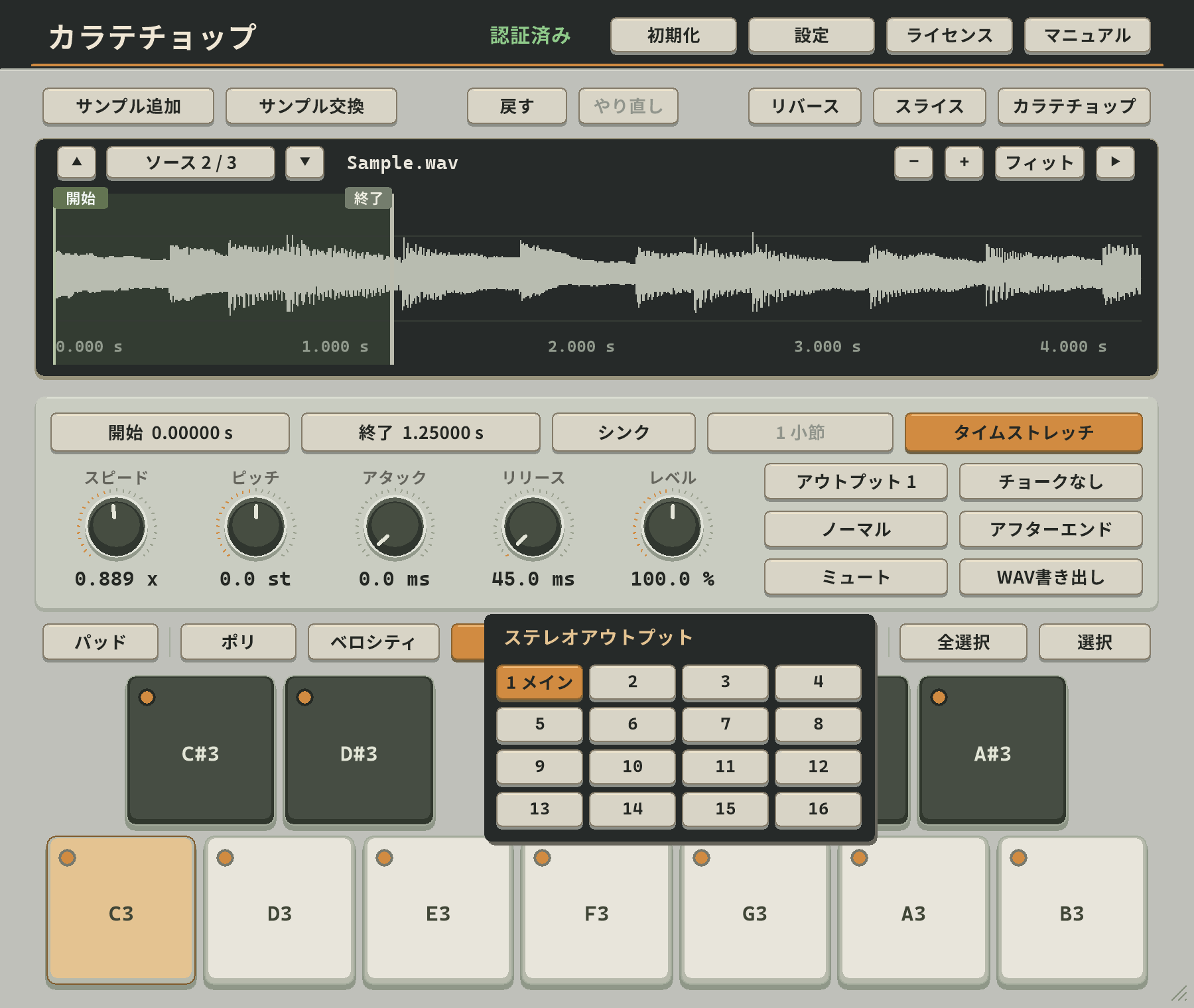The image size is (1194, 1008).
Task: Zoom in waveform with plus button
Action: point(964,162)
